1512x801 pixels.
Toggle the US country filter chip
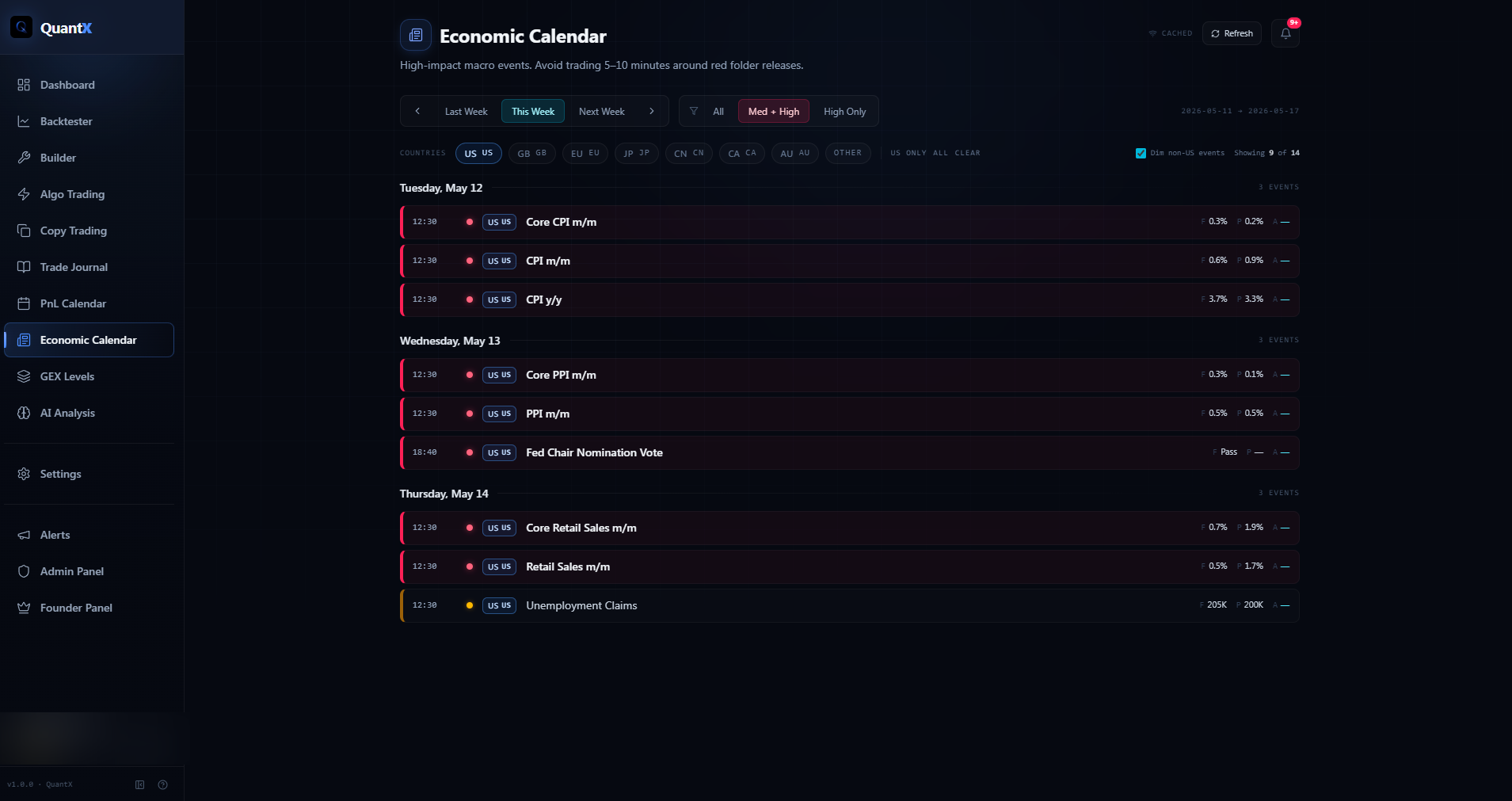pyautogui.click(x=478, y=153)
